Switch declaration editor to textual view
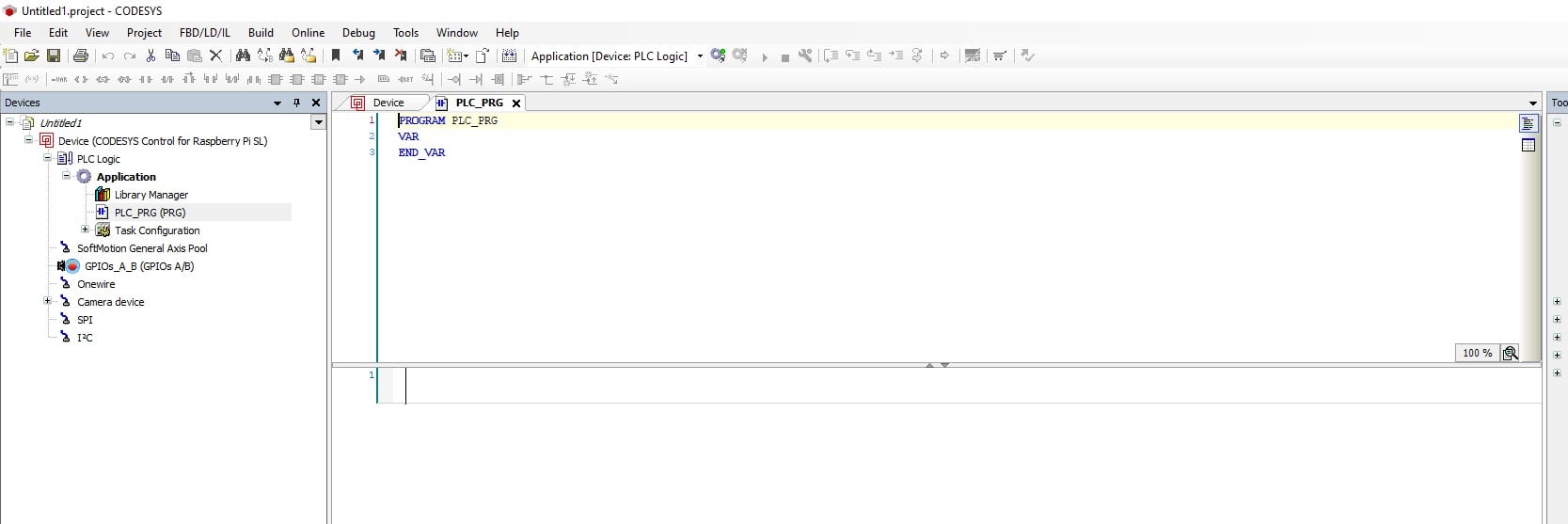This screenshot has height=524, width=1568. [1528, 123]
